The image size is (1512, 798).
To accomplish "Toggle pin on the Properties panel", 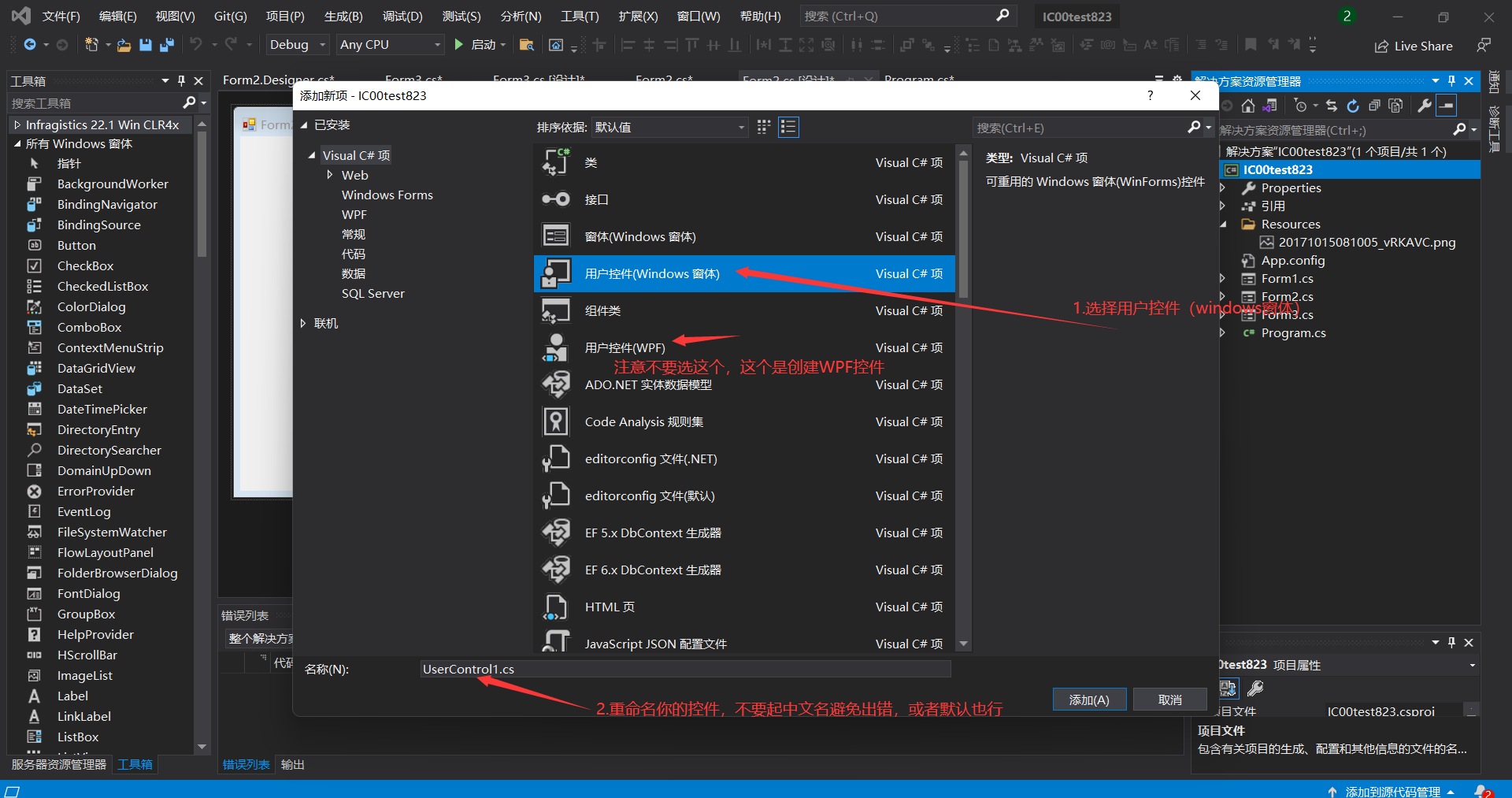I will tap(1452, 642).
